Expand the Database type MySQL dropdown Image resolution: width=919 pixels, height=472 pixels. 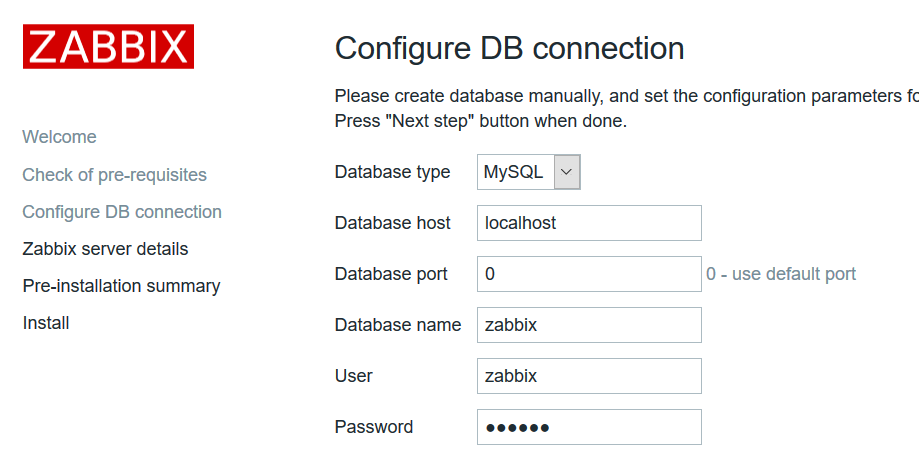(528, 172)
